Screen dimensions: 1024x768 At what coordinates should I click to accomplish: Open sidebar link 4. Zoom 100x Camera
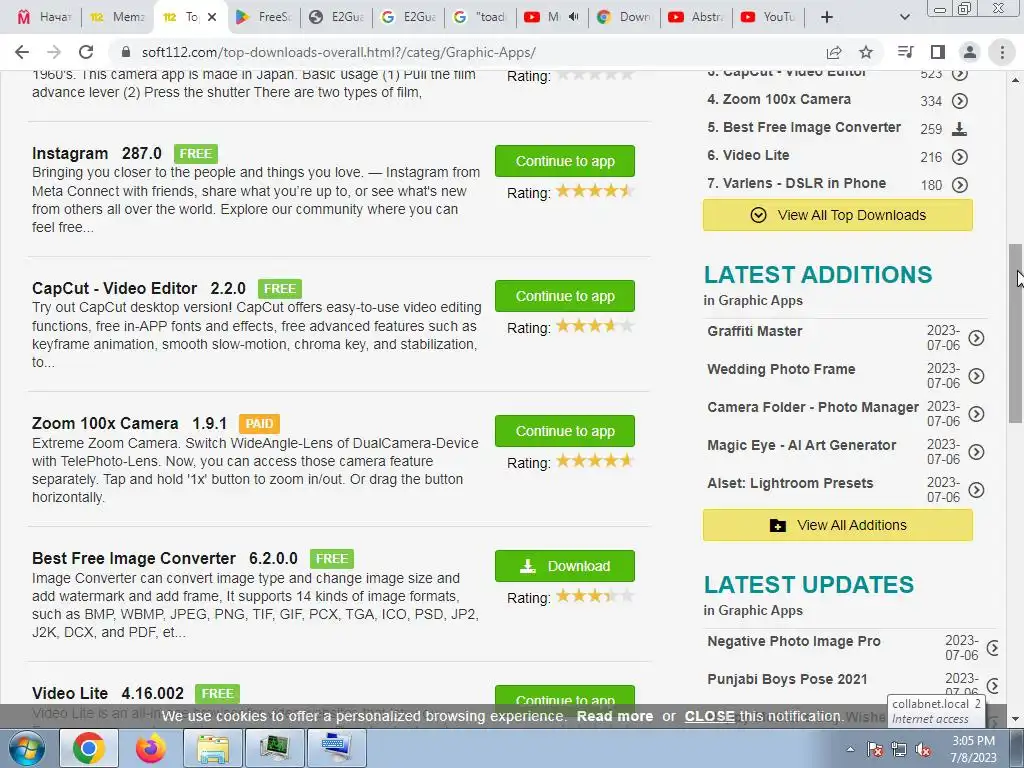click(x=779, y=99)
